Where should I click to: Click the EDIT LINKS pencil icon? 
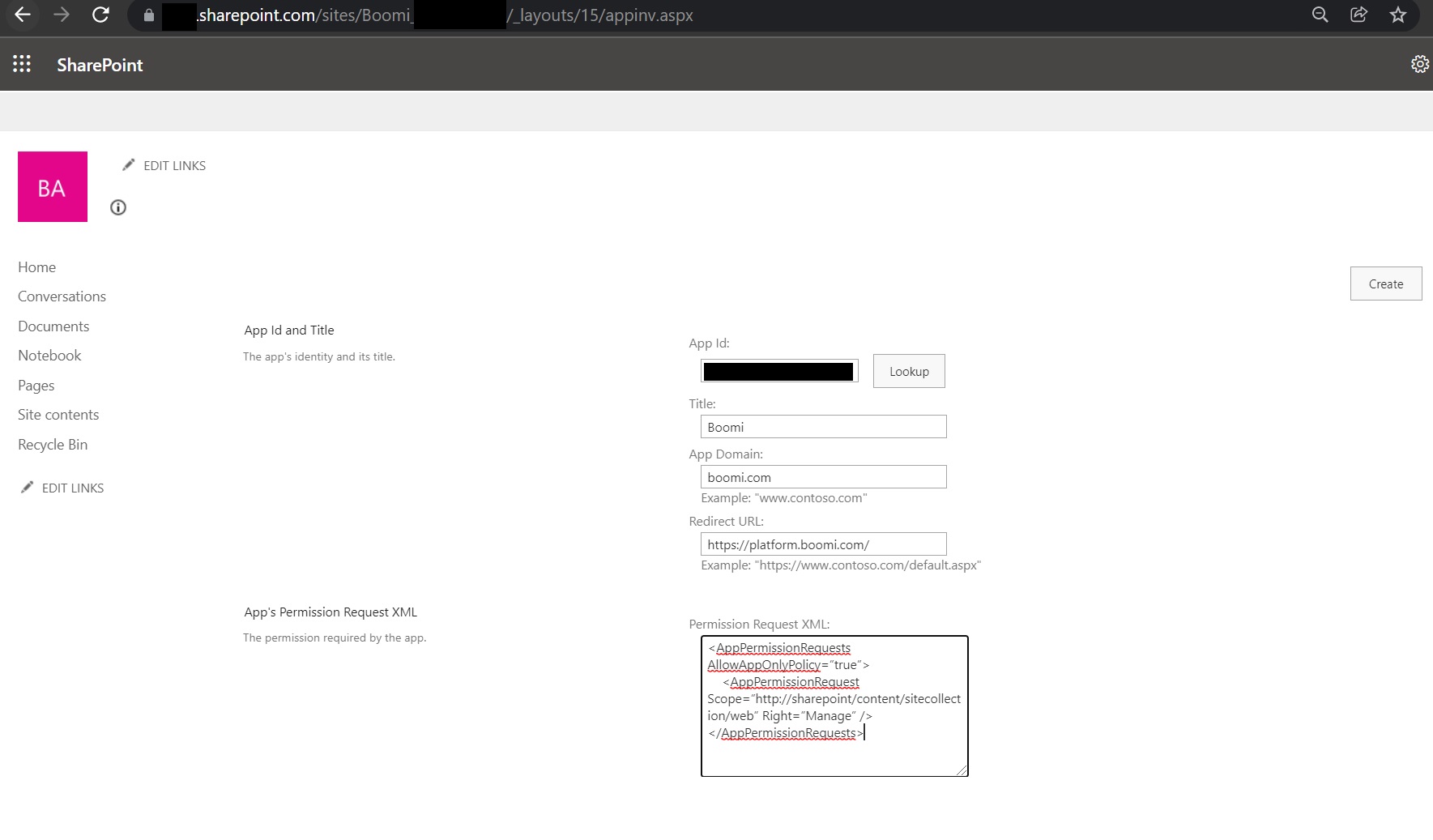tap(130, 164)
